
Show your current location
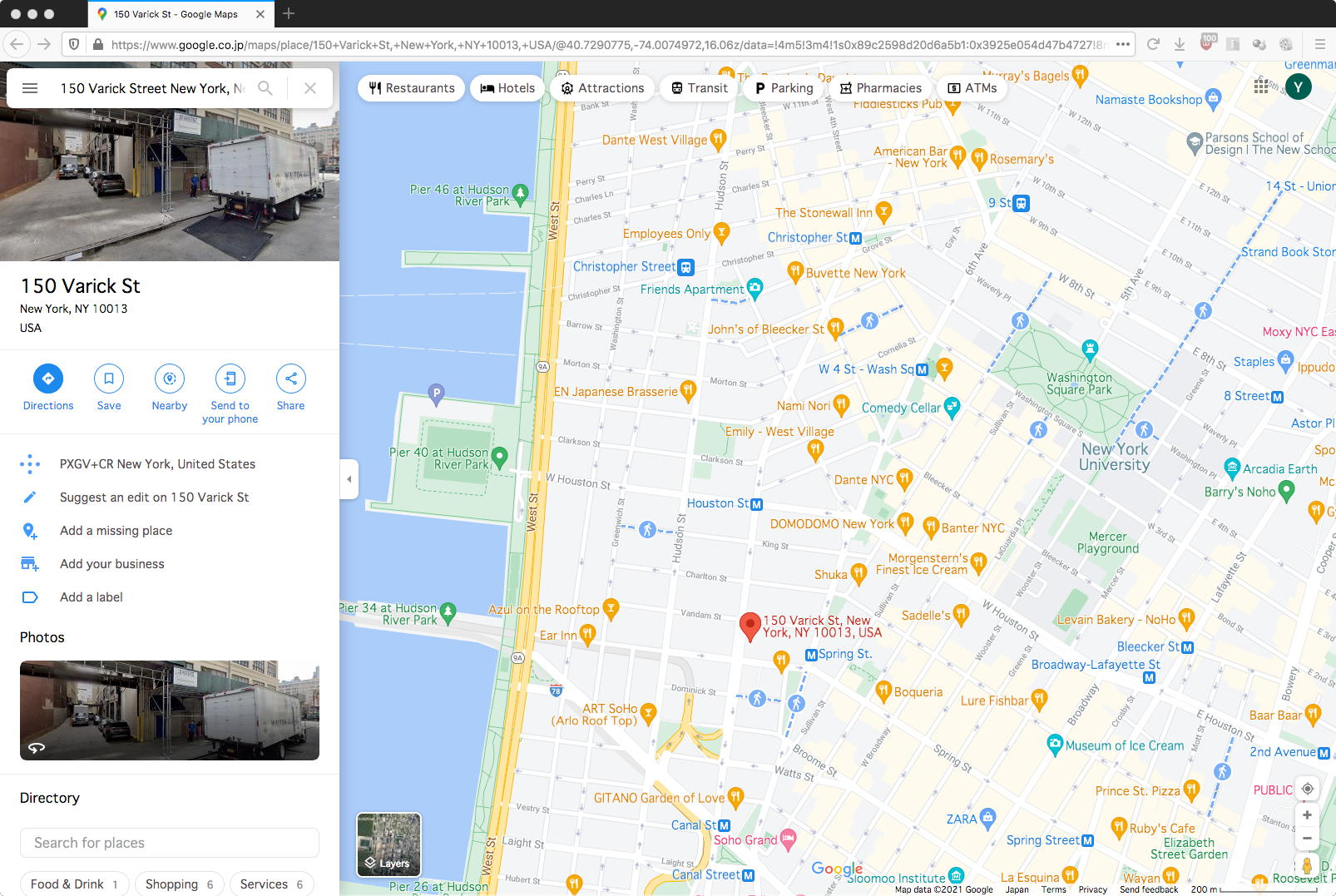tap(1308, 789)
